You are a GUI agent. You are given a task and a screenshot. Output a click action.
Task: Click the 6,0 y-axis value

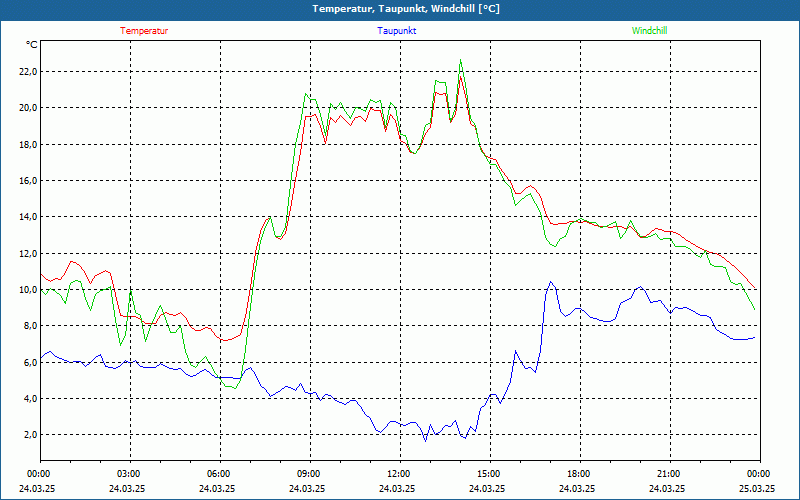[x=30, y=362]
